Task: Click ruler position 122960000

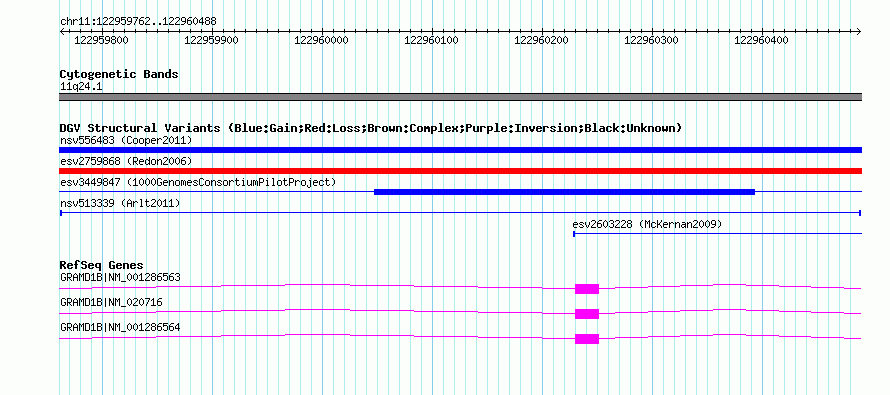Action: tap(322, 40)
